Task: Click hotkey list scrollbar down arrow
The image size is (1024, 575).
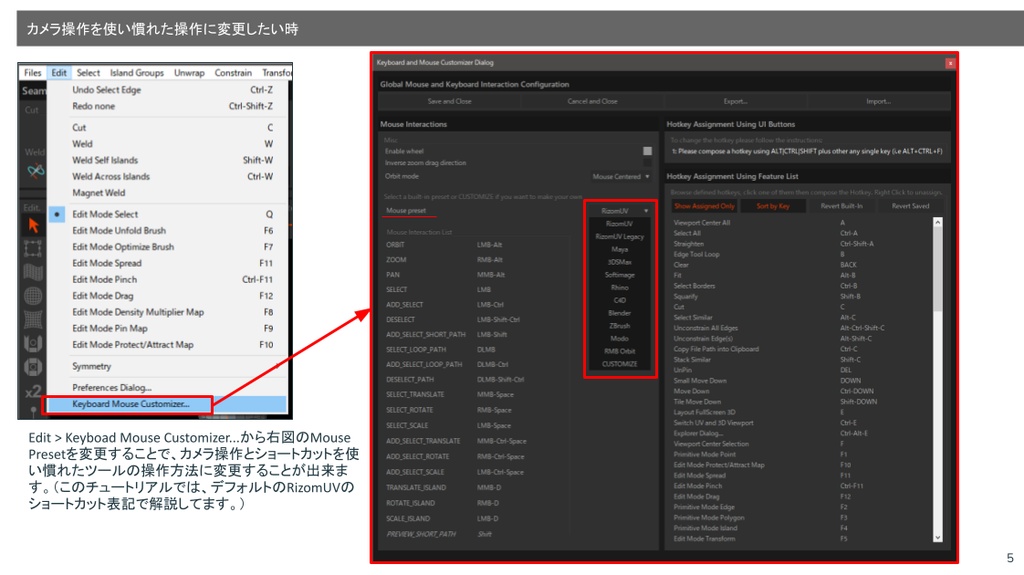Action: click(938, 538)
